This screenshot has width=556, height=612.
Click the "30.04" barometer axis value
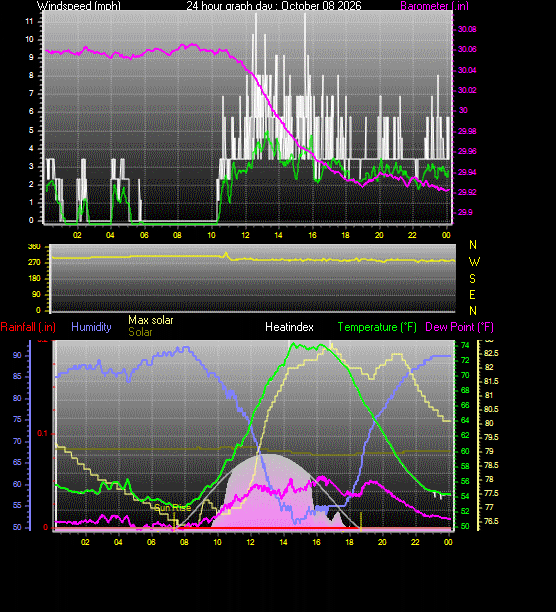point(467,70)
